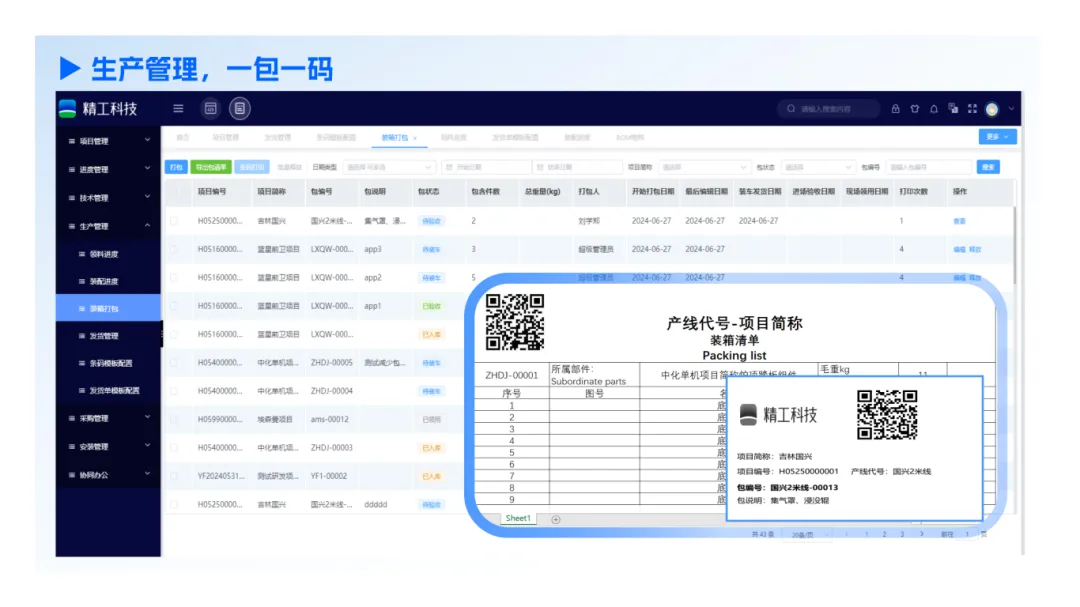Click the menu icon beside 领料进度
This screenshot has width=1080, height=607.
tap(82, 254)
